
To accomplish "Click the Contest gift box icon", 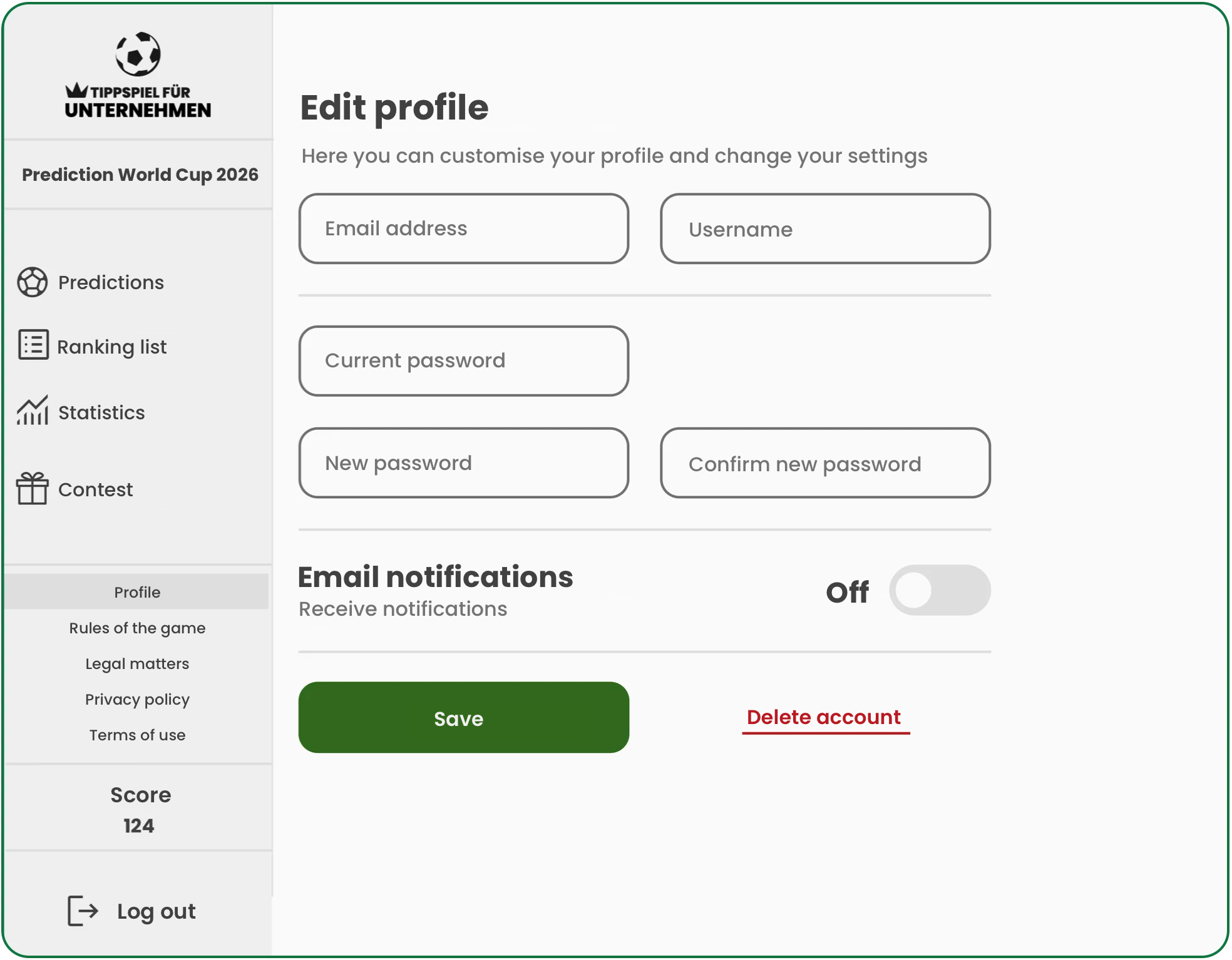I will tap(33, 488).
